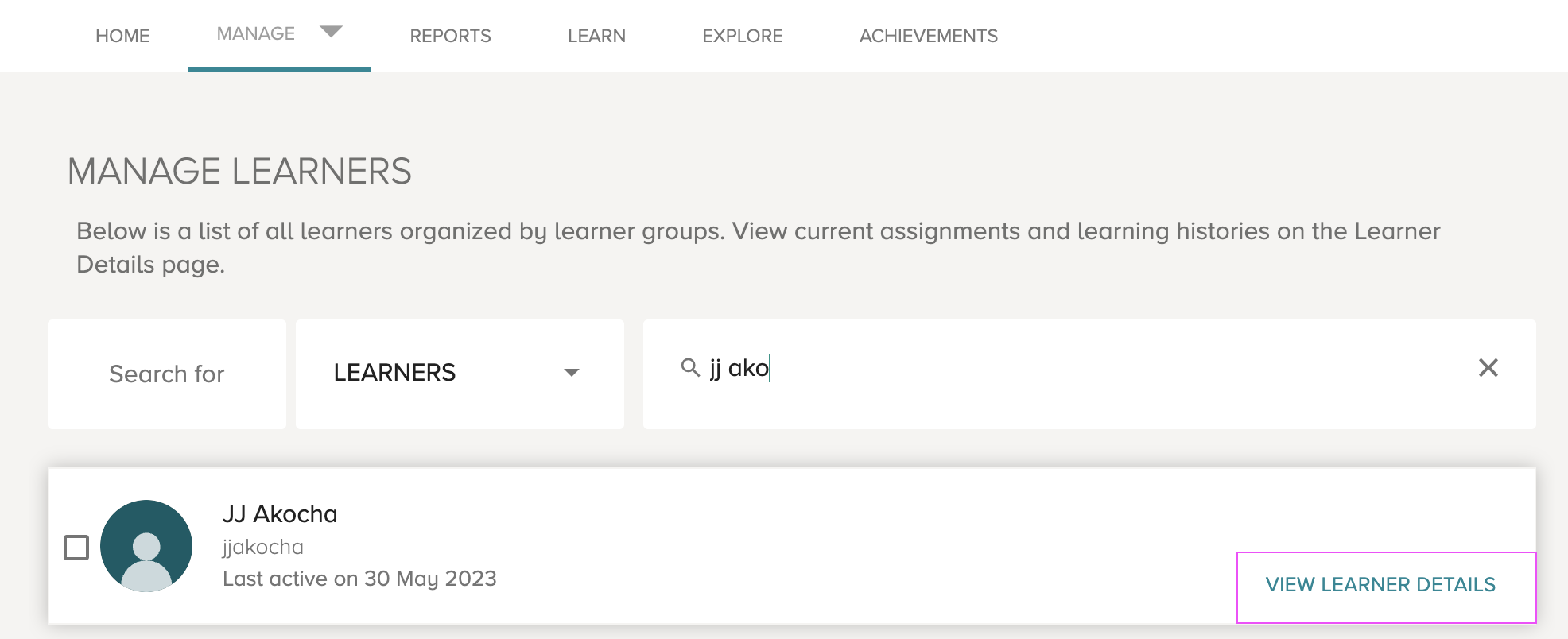Screen dimensions: 1568x639
Task: Tick the checkbox beside JJ Akocha
Action: coord(76,547)
